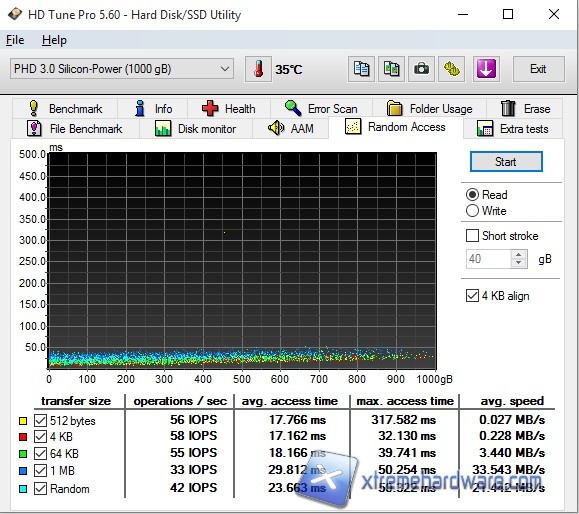Click the transfer size column header
Image resolution: width=579 pixels, height=514 pixels.
click(x=76, y=401)
